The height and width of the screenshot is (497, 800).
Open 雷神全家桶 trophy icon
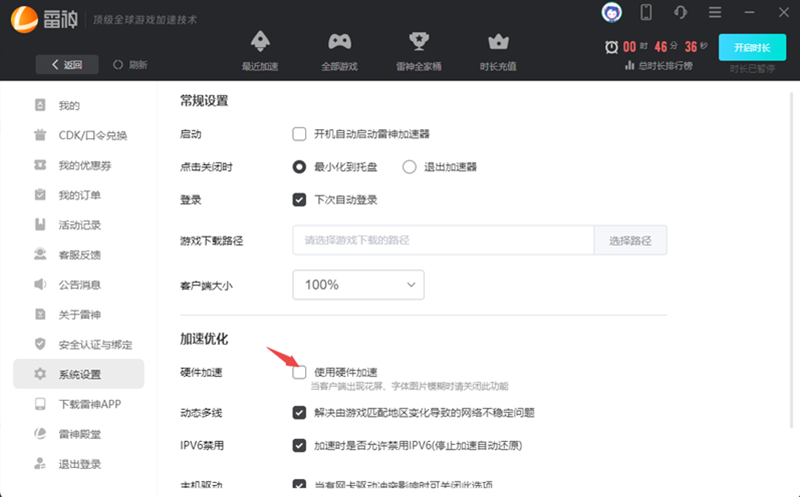coord(419,41)
